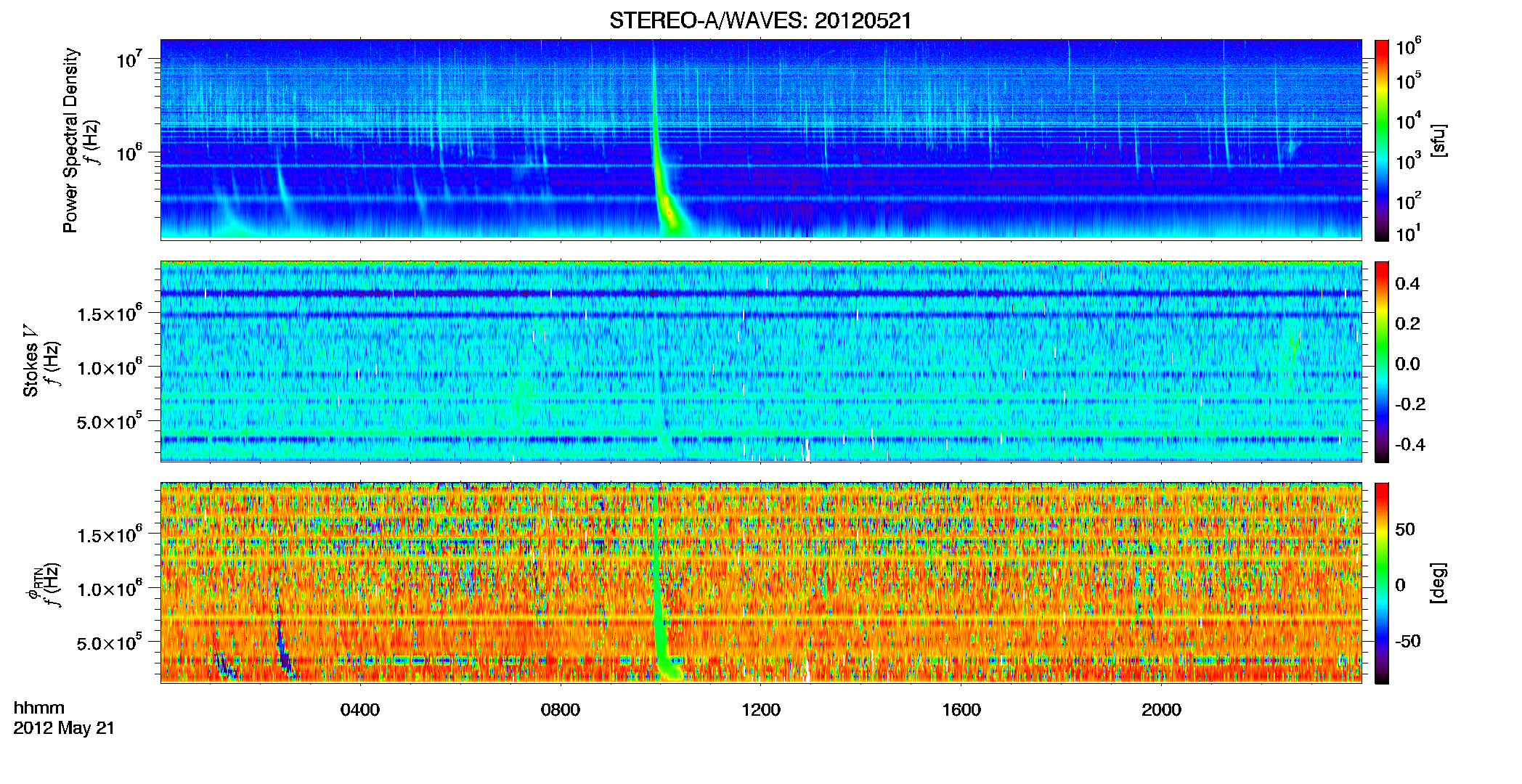
Task: Click the phi RTN degree colorbar
Action: 1382,584
